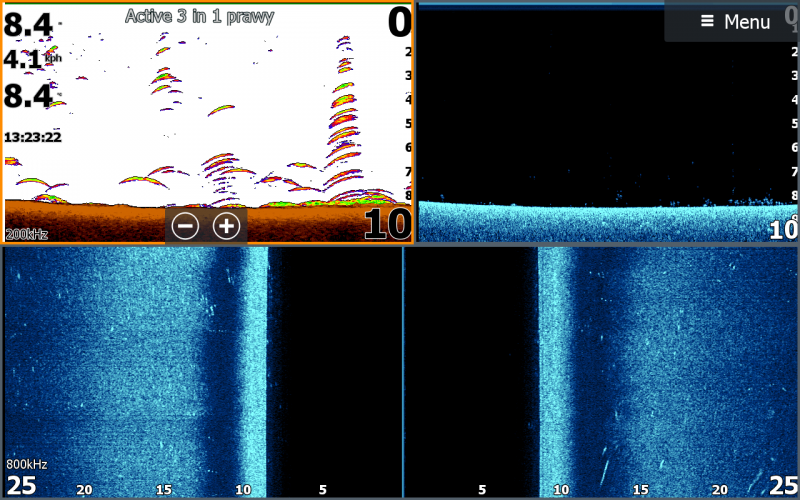Click the right SideScan 25 range value
800x500 pixels.
tap(782, 486)
